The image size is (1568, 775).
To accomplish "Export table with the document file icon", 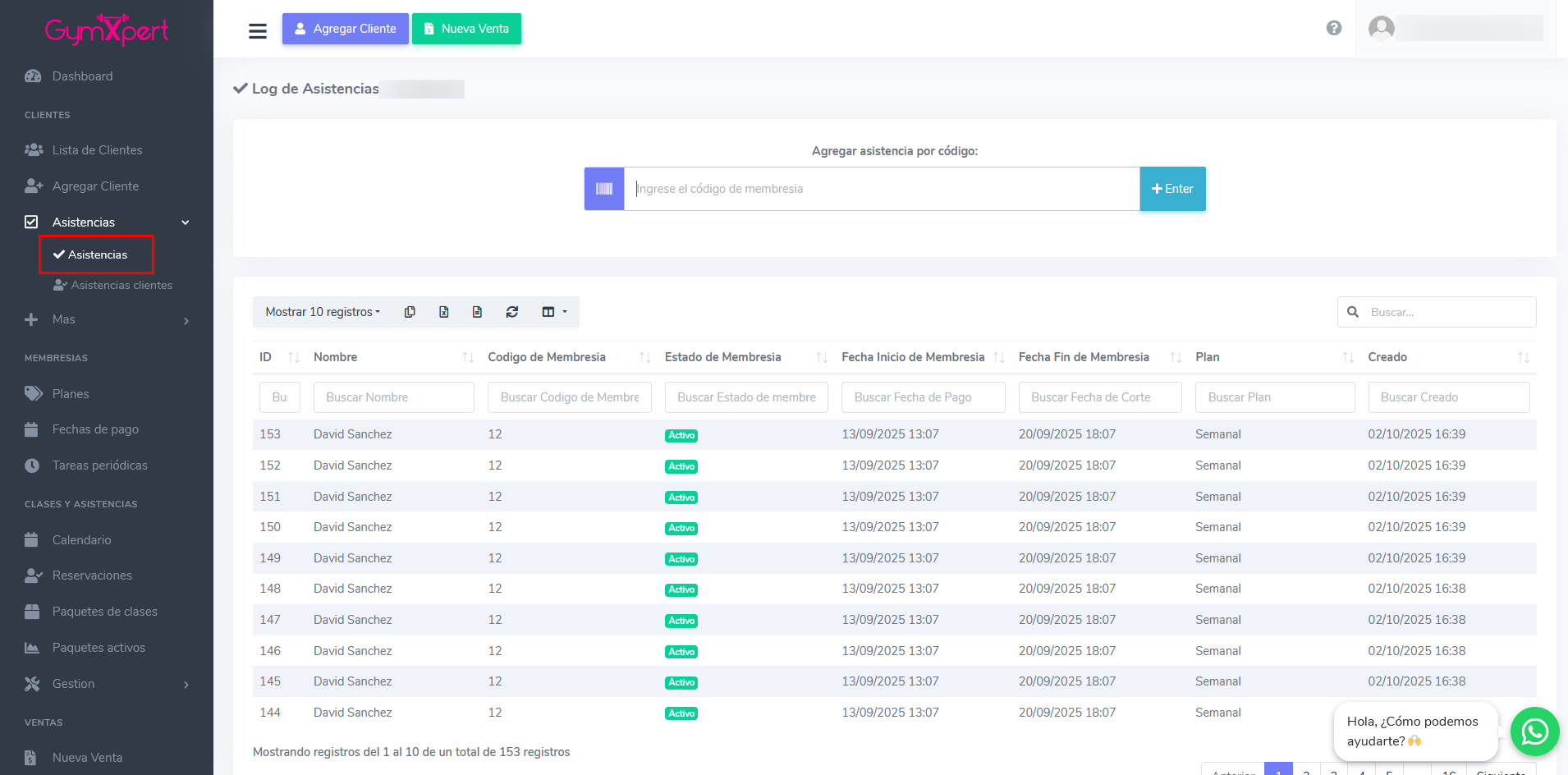I will [477, 312].
